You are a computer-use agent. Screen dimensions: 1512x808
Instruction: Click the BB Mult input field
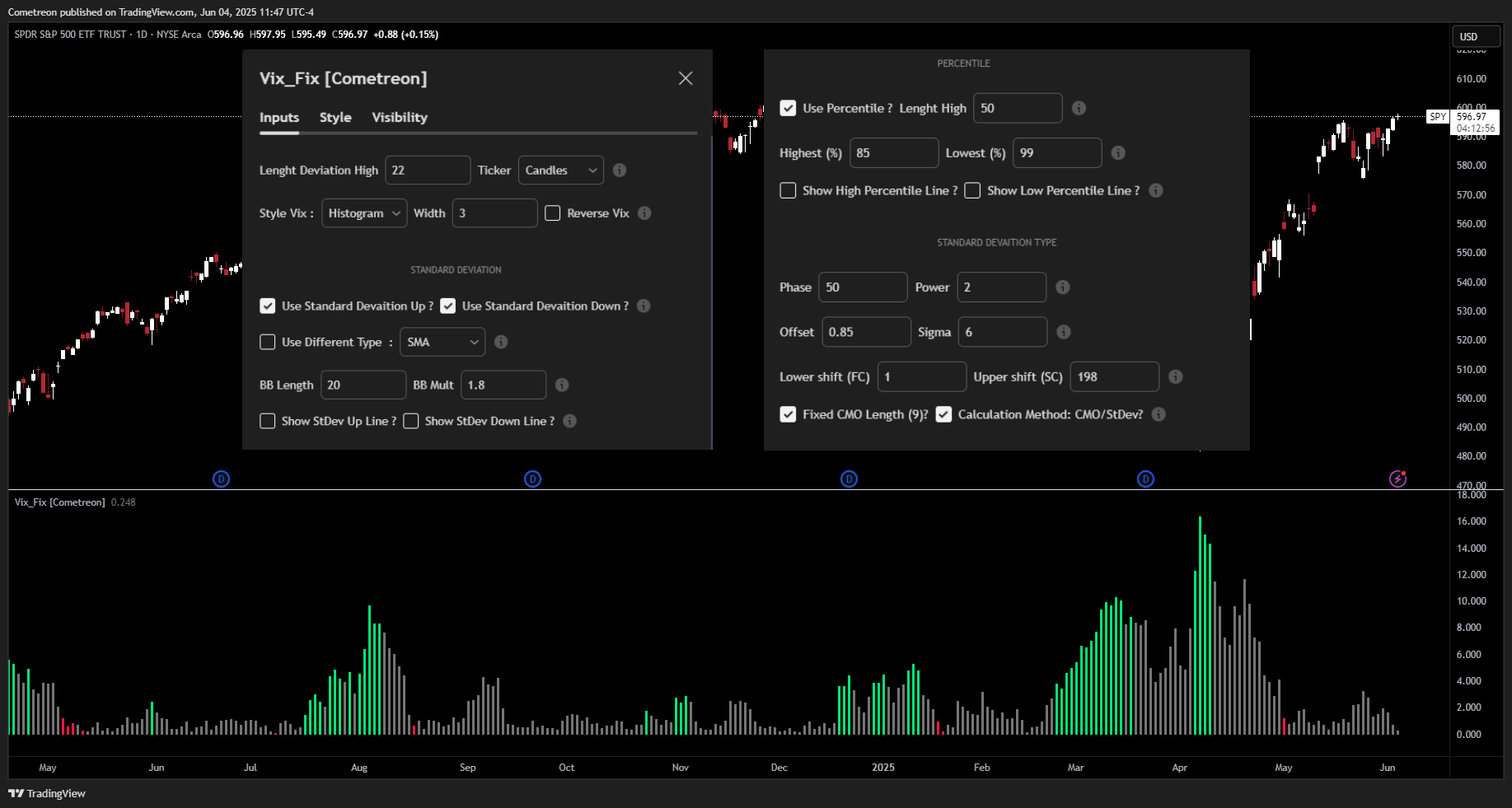pyautogui.click(x=503, y=385)
